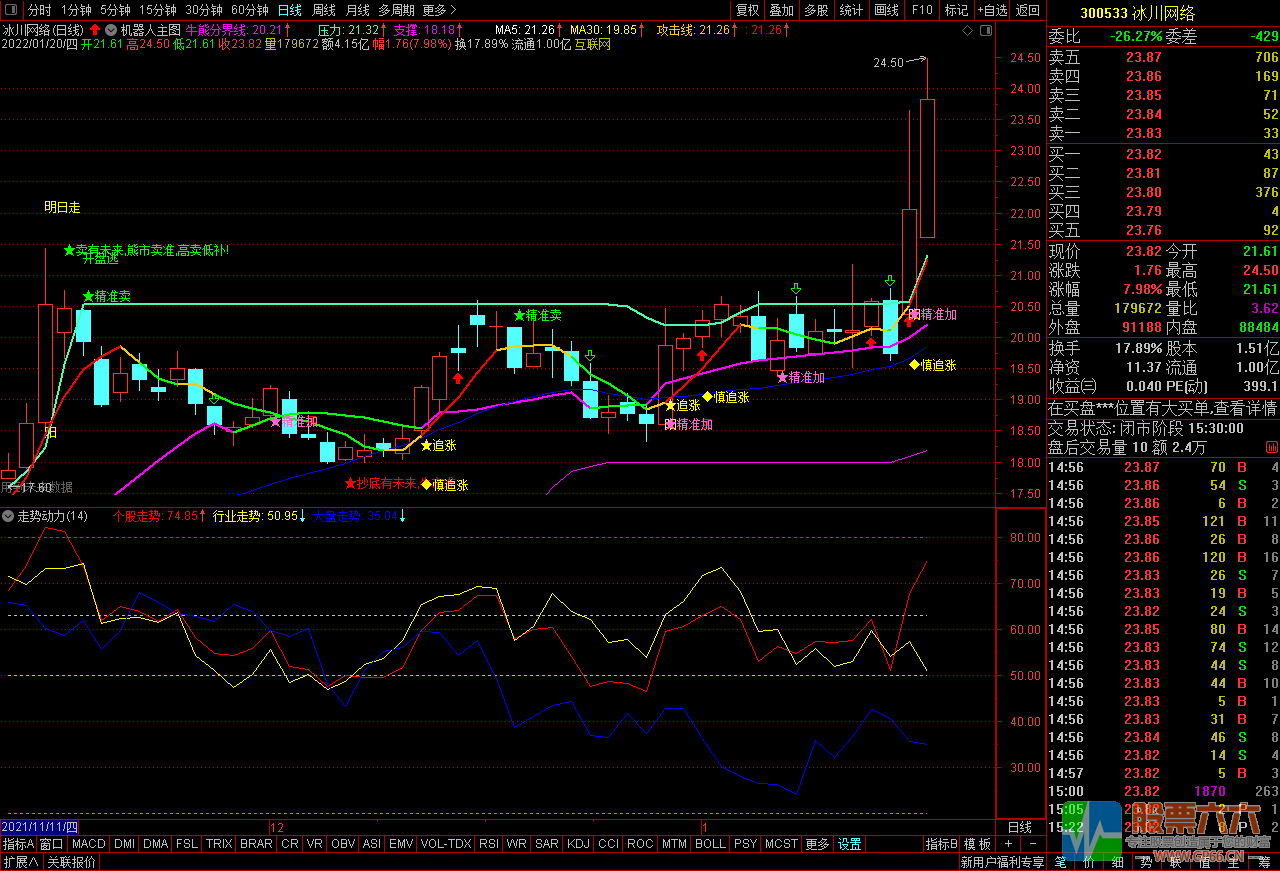Switch to 15分钟 period
1280x871 pixels.
(158, 10)
